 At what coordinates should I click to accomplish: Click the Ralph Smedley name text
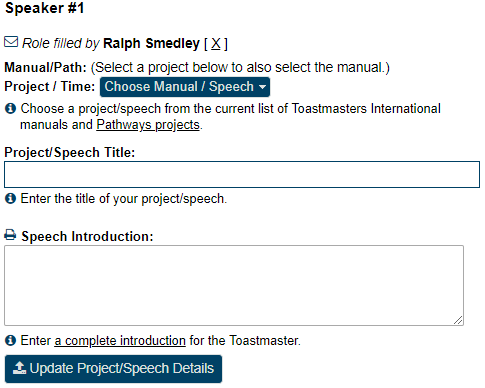(151, 43)
